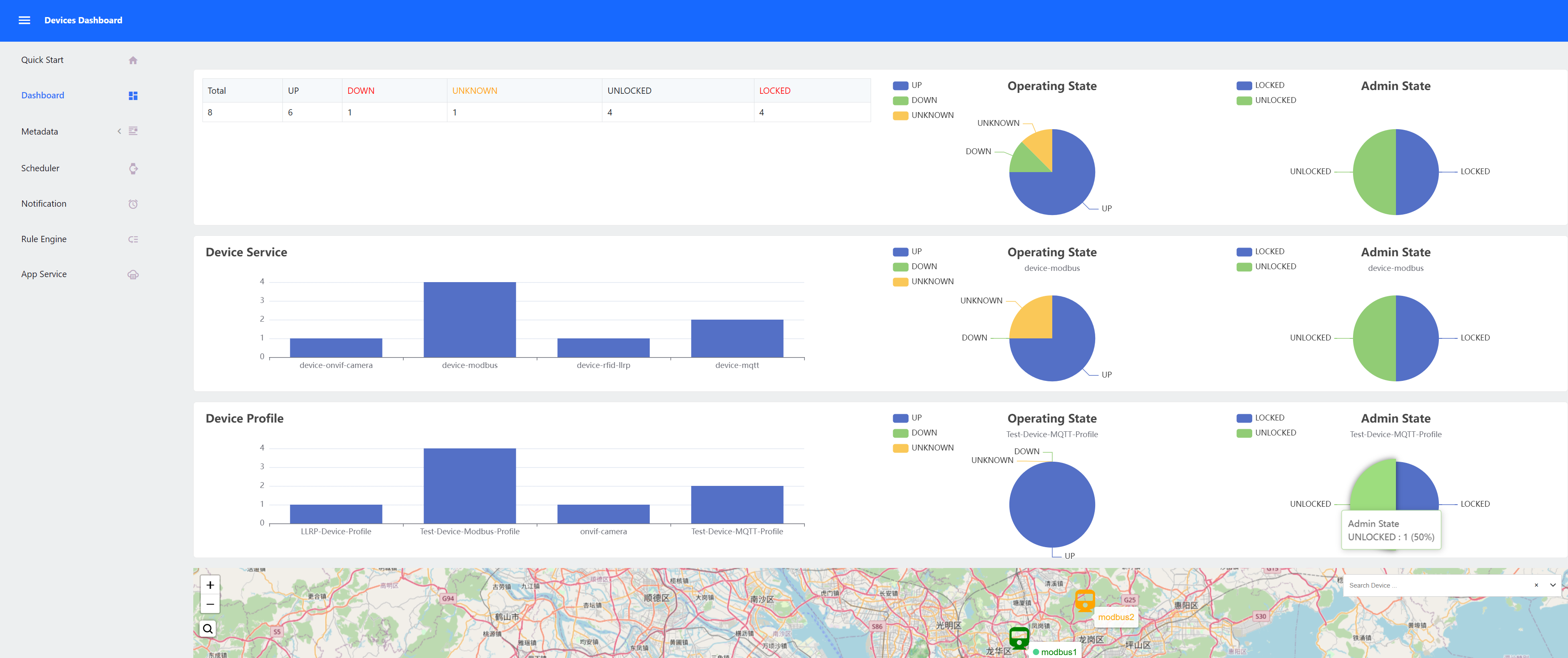Image resolution: width=1568 pixels, height=658 pixels.
Task: Click the Rule Engine icon
Action: tap(133, 239)
